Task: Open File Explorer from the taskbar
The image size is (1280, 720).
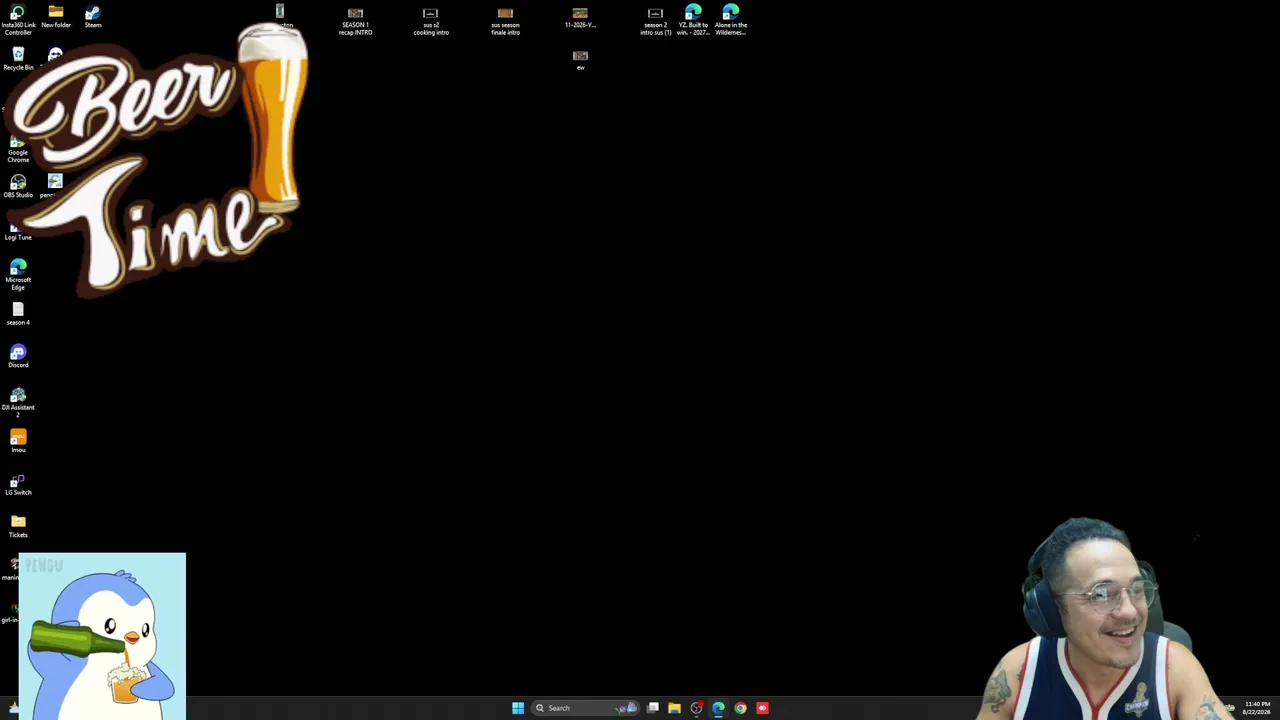Action: [x=675, y=708]
